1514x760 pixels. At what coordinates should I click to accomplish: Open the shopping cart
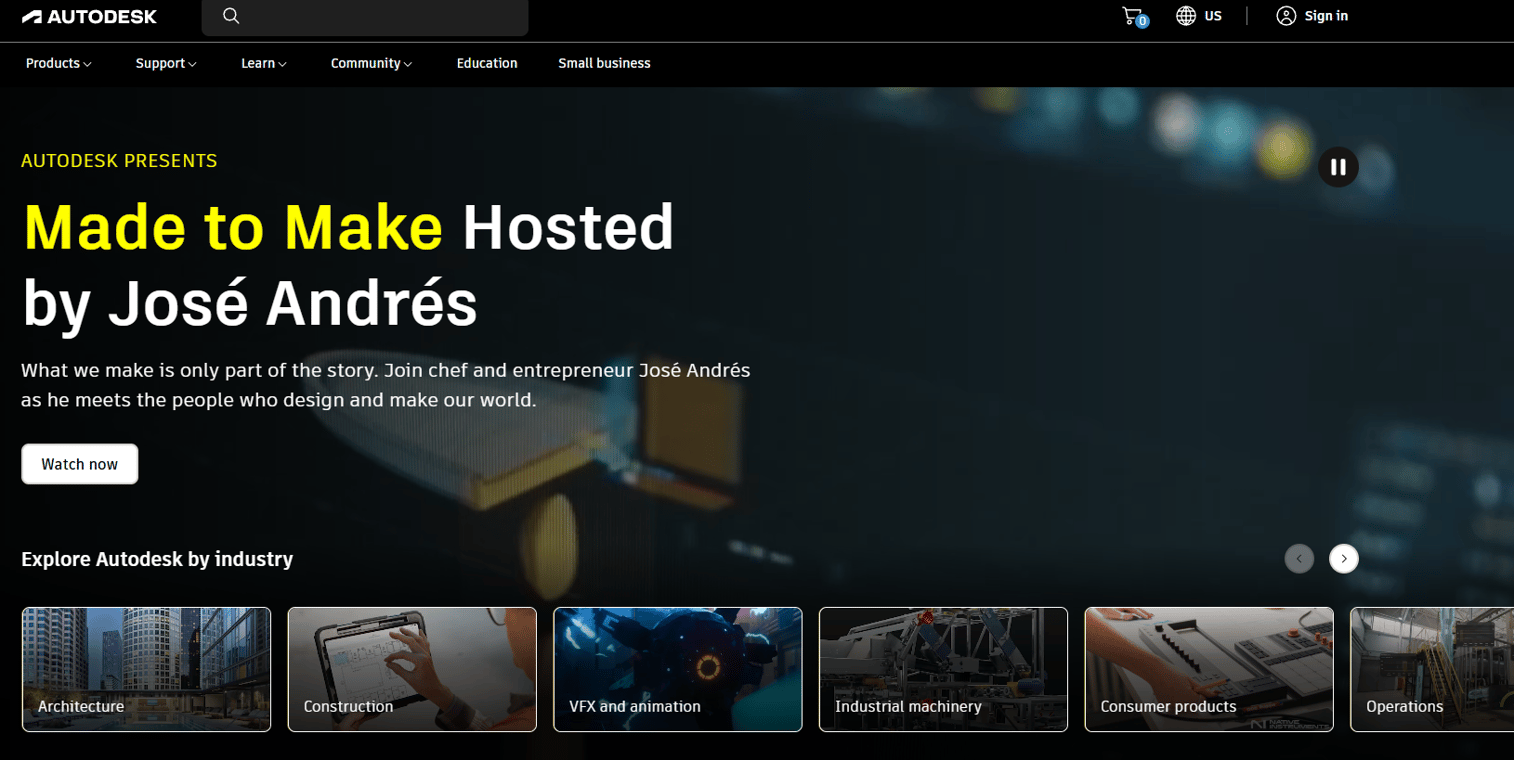pyautogui.click(x=1134, y=16)
